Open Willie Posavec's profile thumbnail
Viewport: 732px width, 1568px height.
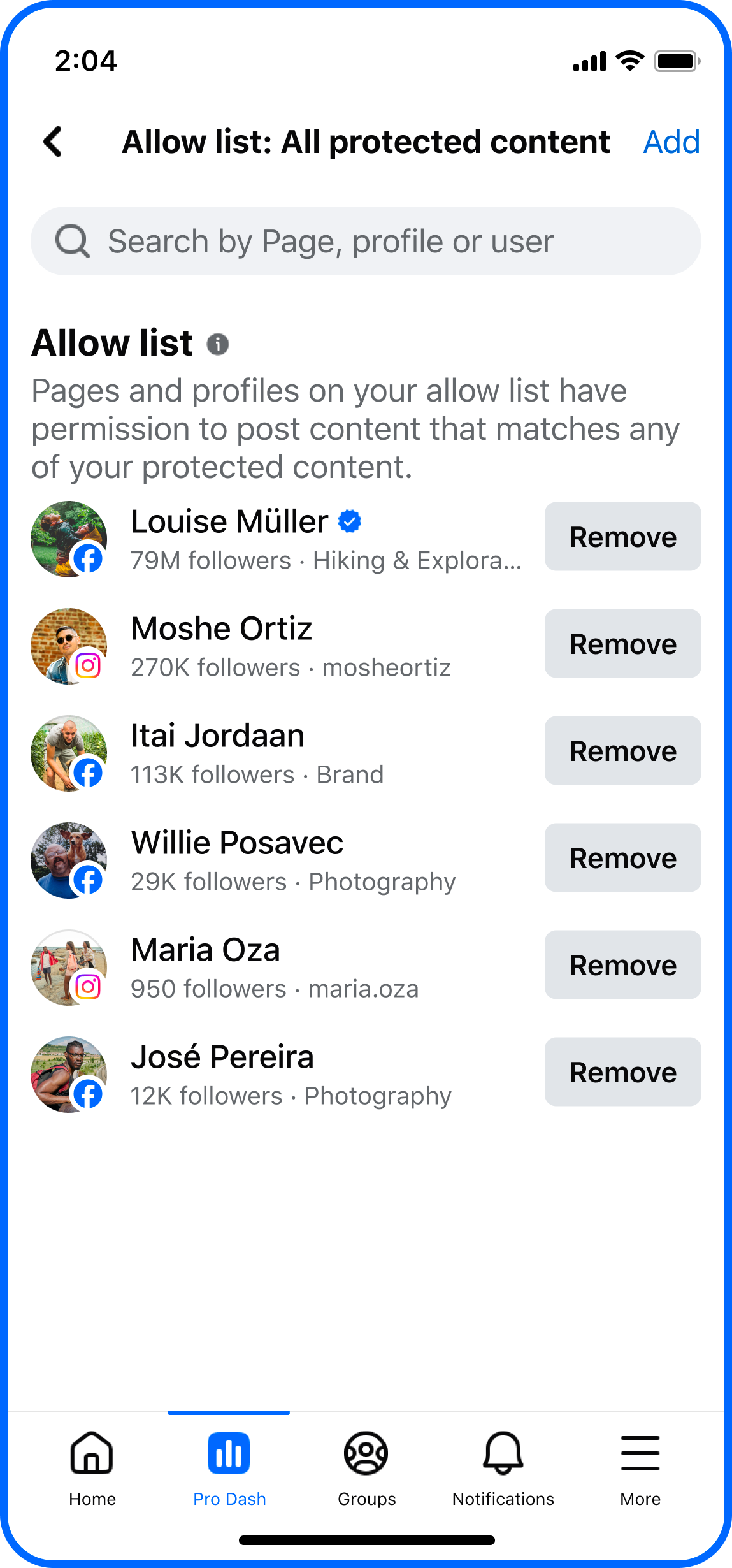click(69, 860)
